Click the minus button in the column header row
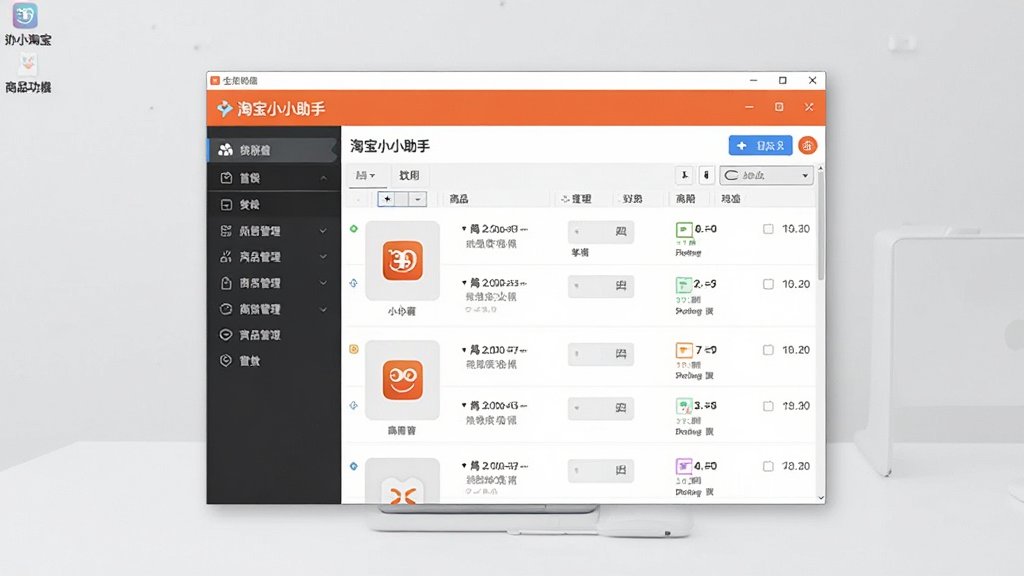The height and width of the screenshot is (576, 1024). click(418, 199)
